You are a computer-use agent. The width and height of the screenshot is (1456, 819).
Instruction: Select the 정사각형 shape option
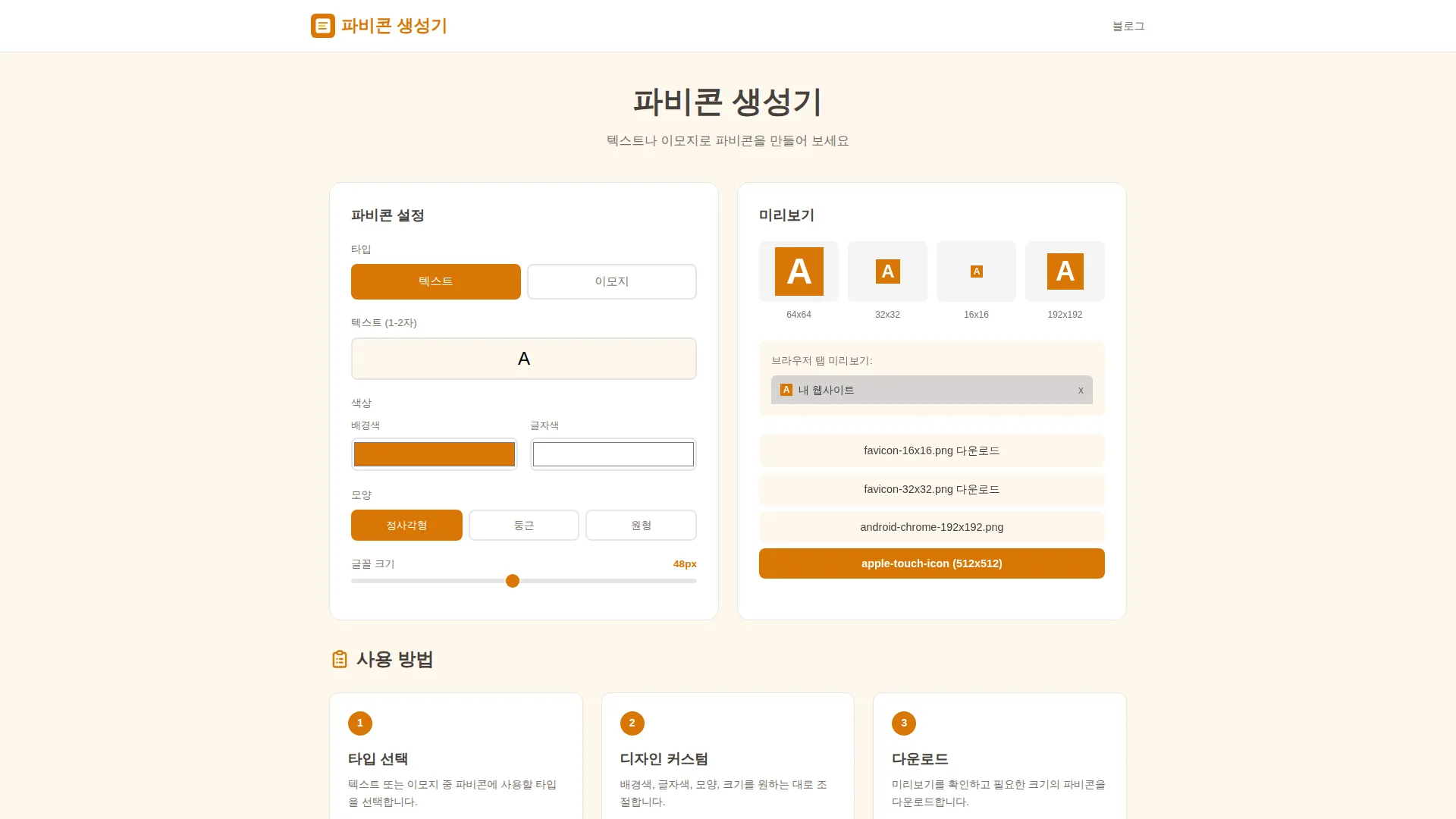pos(406,525)
